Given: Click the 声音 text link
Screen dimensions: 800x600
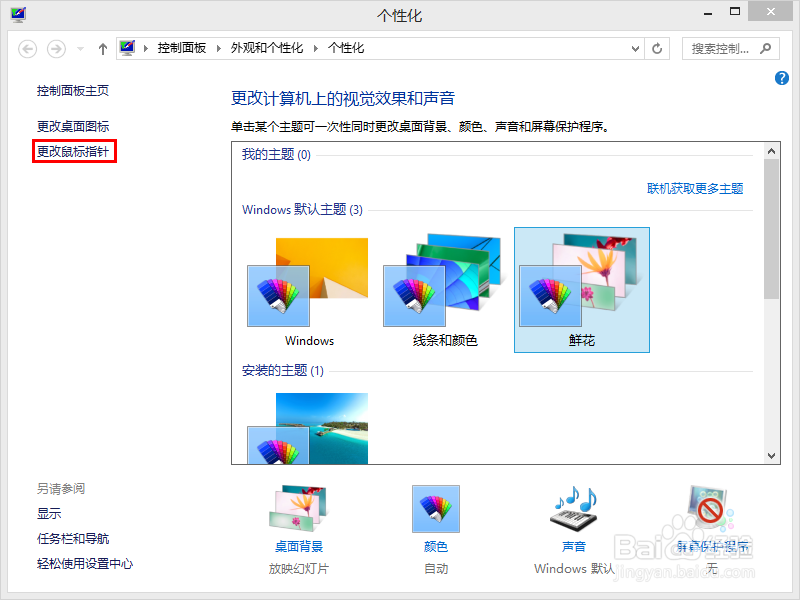Looking at the screenshot, I should click(574, 547).
